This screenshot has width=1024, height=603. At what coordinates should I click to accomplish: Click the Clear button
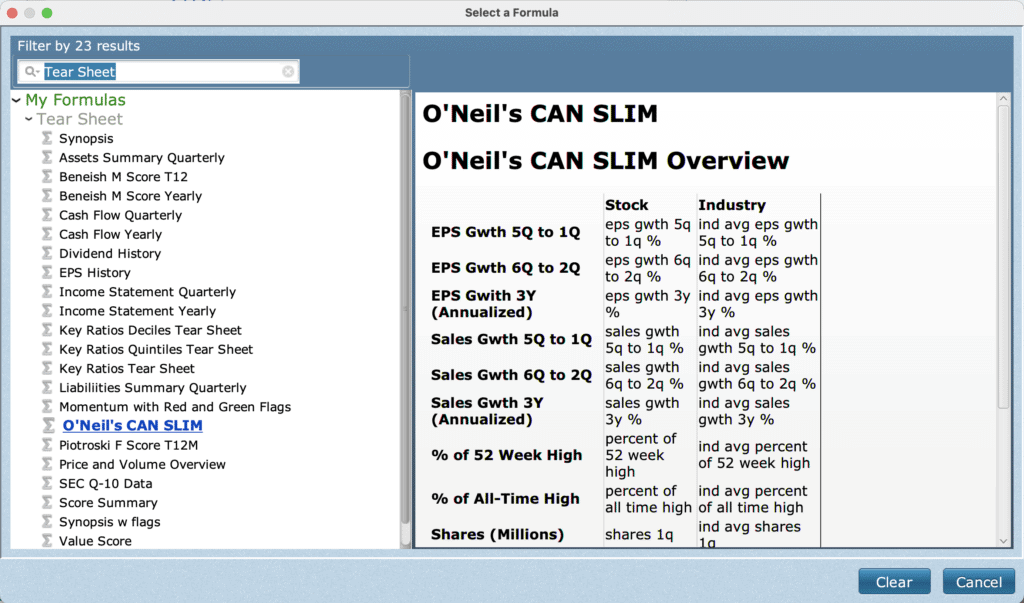tap(894, 581)
